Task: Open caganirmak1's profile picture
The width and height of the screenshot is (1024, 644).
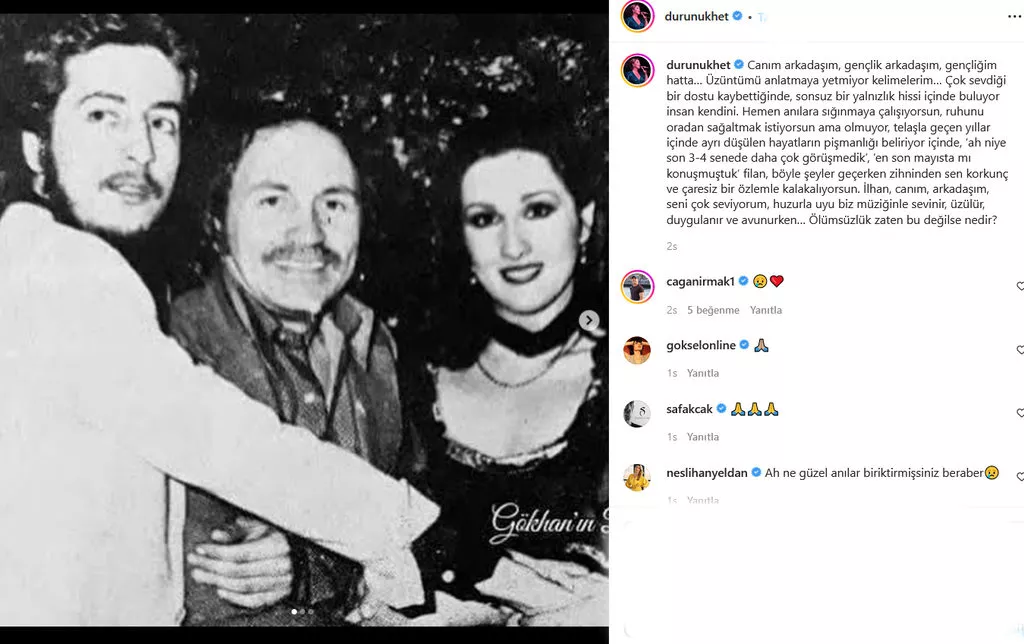Action: click(637, 286)
